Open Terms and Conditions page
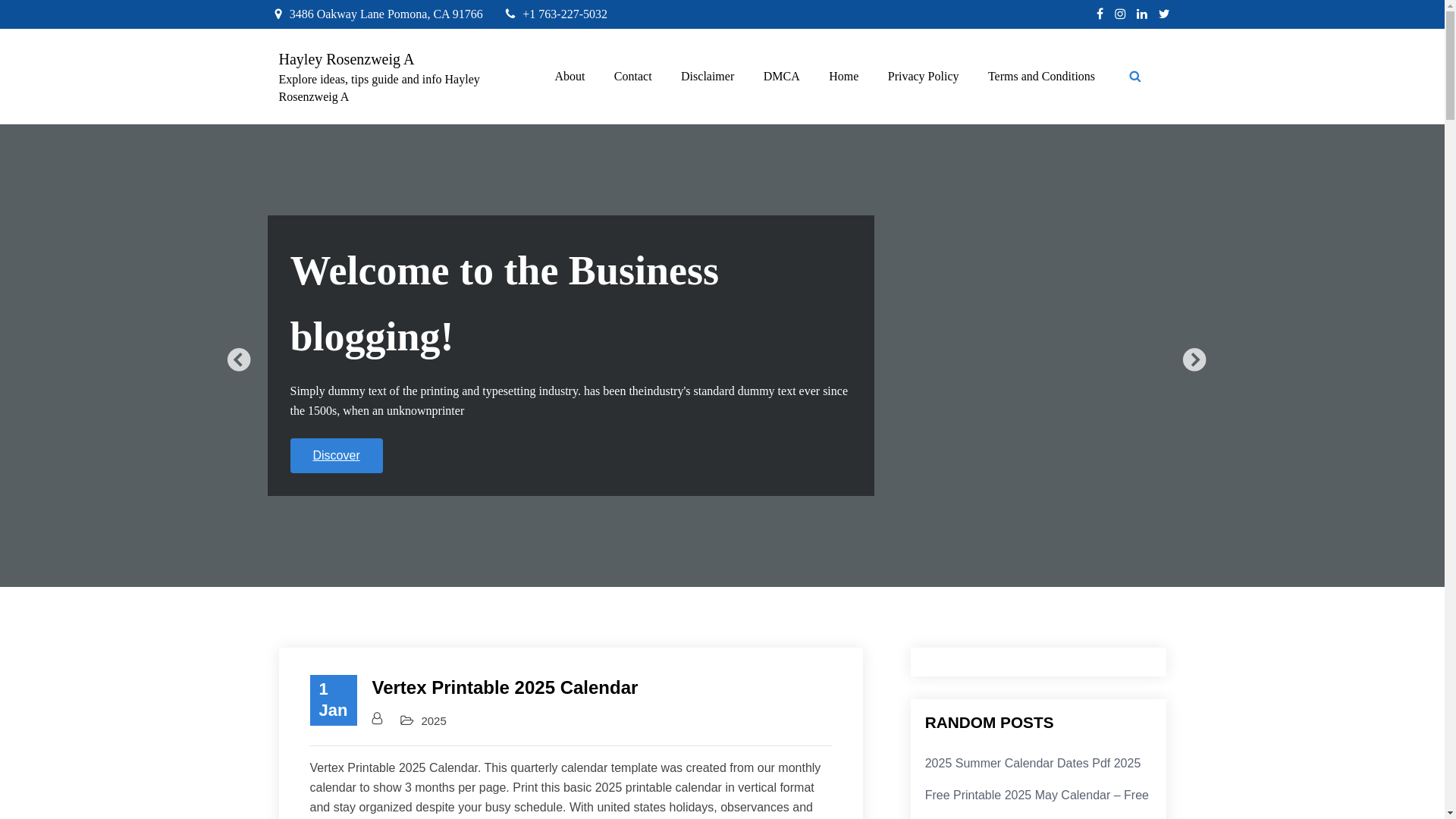1456x819 pixels. click(1041, 77)
